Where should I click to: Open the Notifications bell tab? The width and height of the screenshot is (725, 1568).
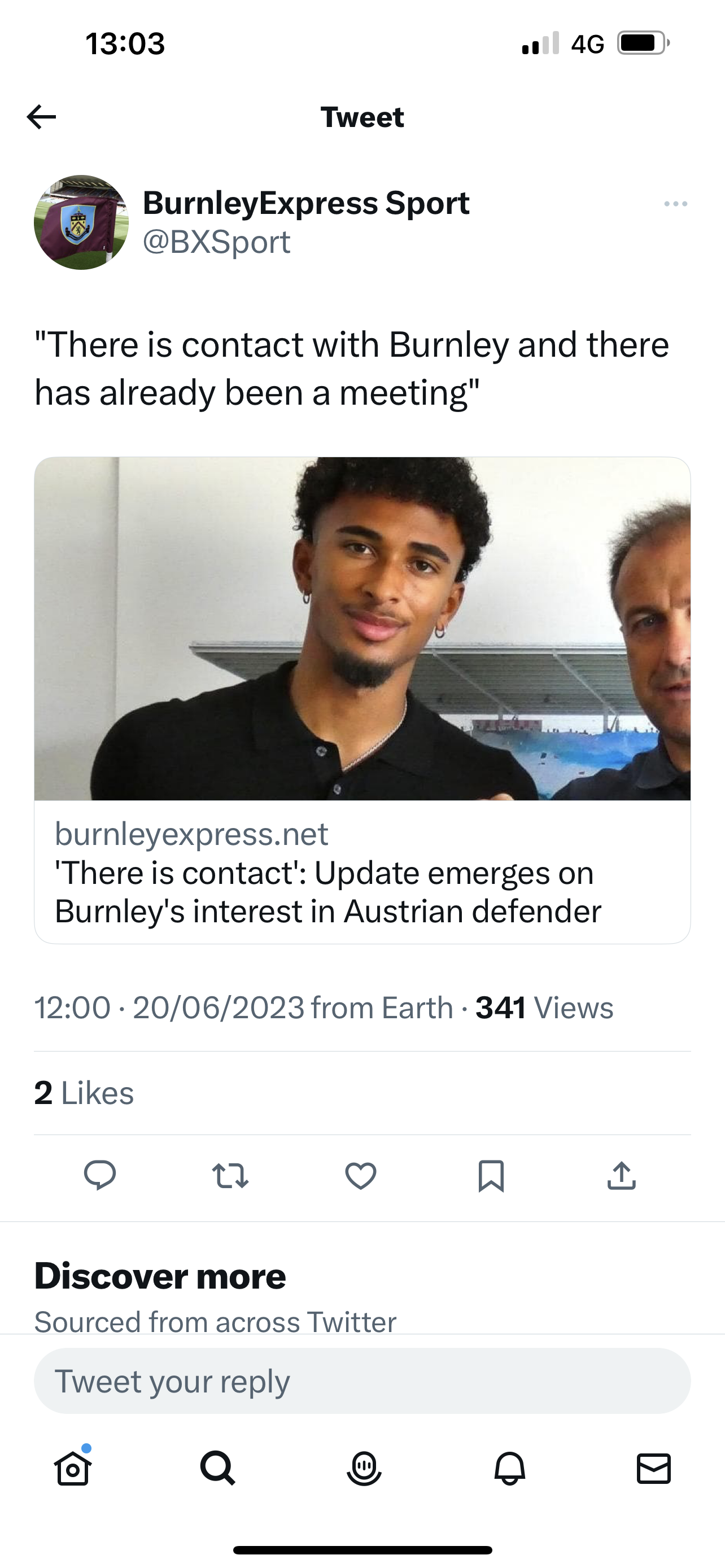click(x=509, y=1468)
